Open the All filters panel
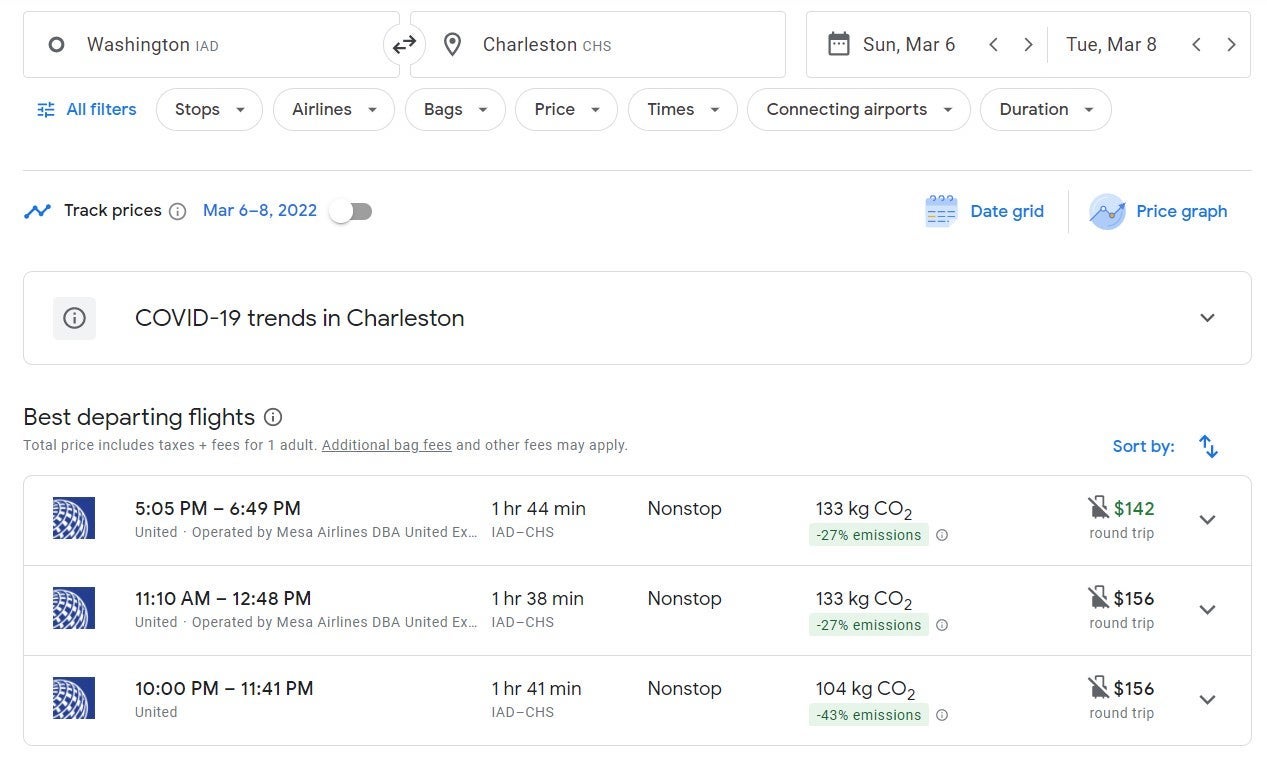The image size is (1267, 763). tap(87, 110)
